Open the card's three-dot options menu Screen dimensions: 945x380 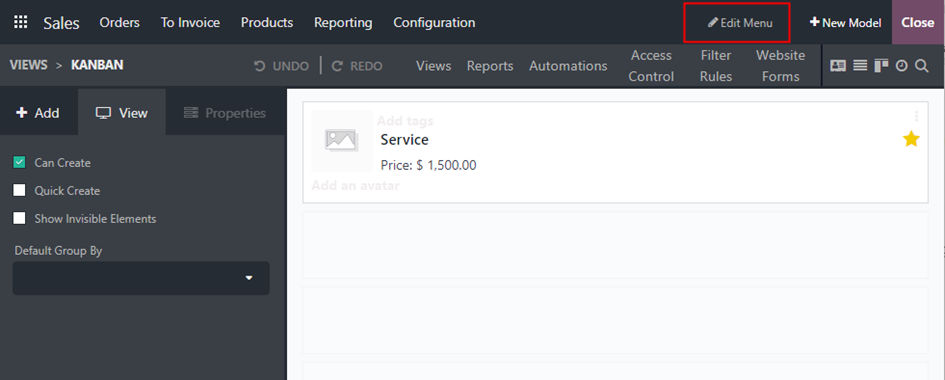[x=916, y=116]
